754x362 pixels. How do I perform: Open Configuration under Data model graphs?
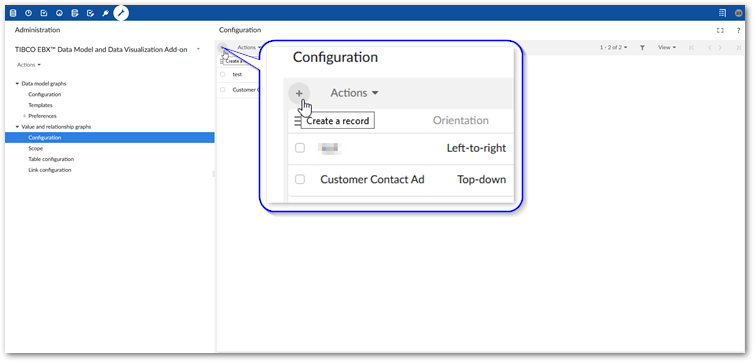coord(45,95)
